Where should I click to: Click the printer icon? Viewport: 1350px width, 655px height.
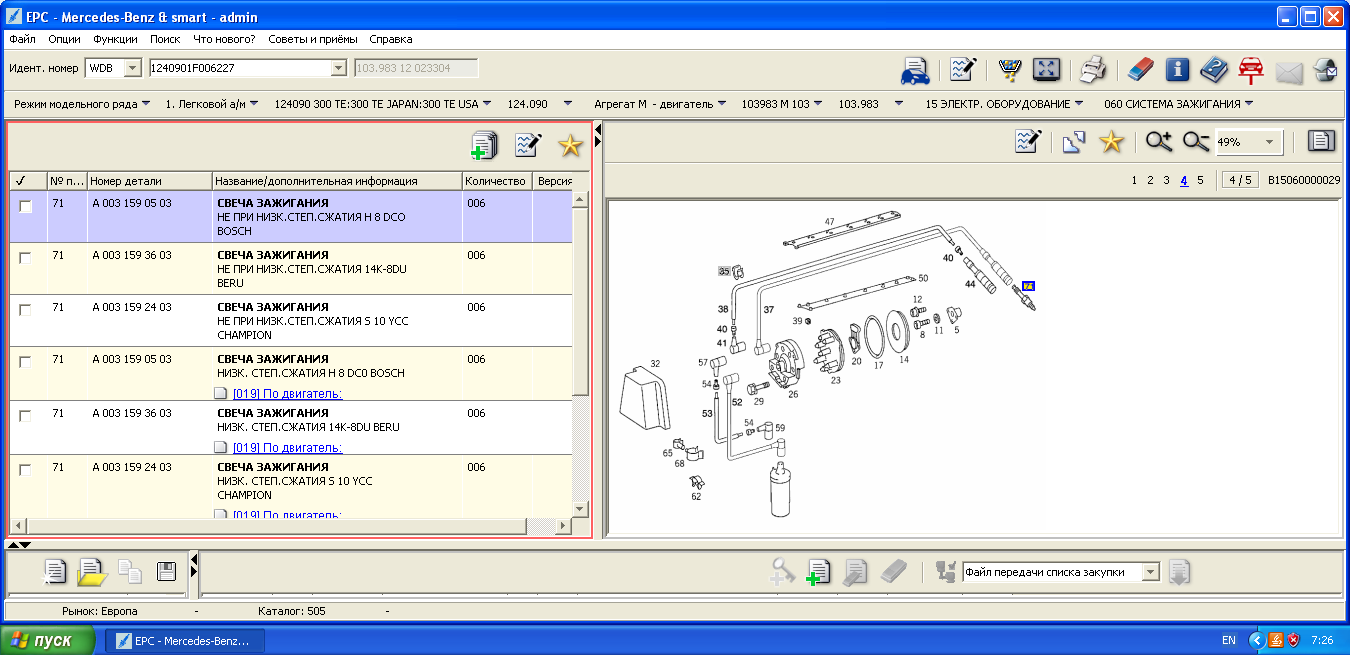pyautogui.click(x=1092, y=69)
